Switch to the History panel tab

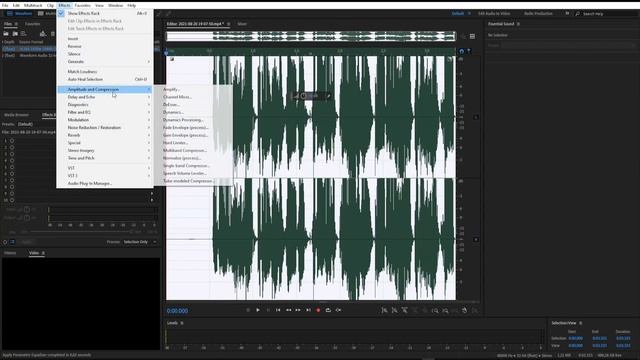(x=10, y=253)
